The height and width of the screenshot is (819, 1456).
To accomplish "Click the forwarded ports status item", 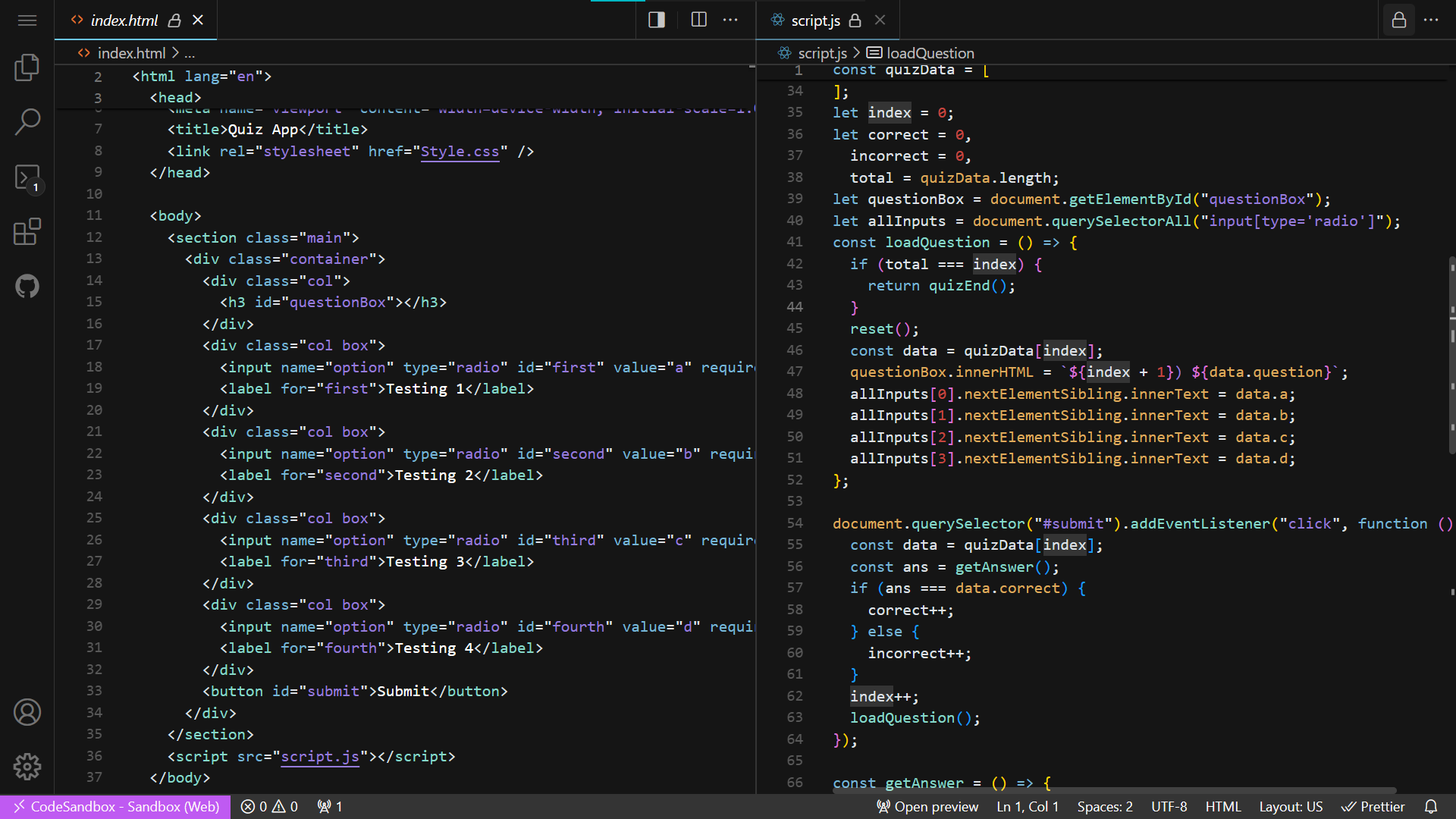I will point(330,807).
